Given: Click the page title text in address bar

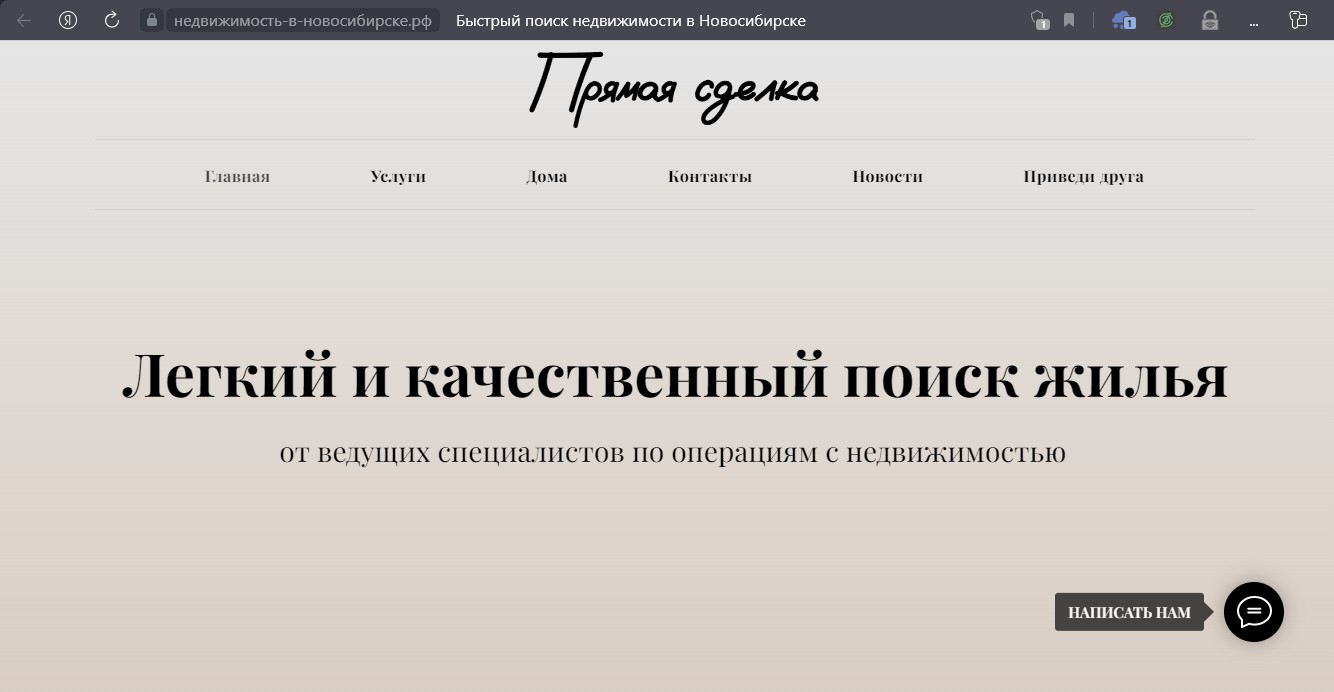Looking at the screenshot, I should [x=631, y=20].
